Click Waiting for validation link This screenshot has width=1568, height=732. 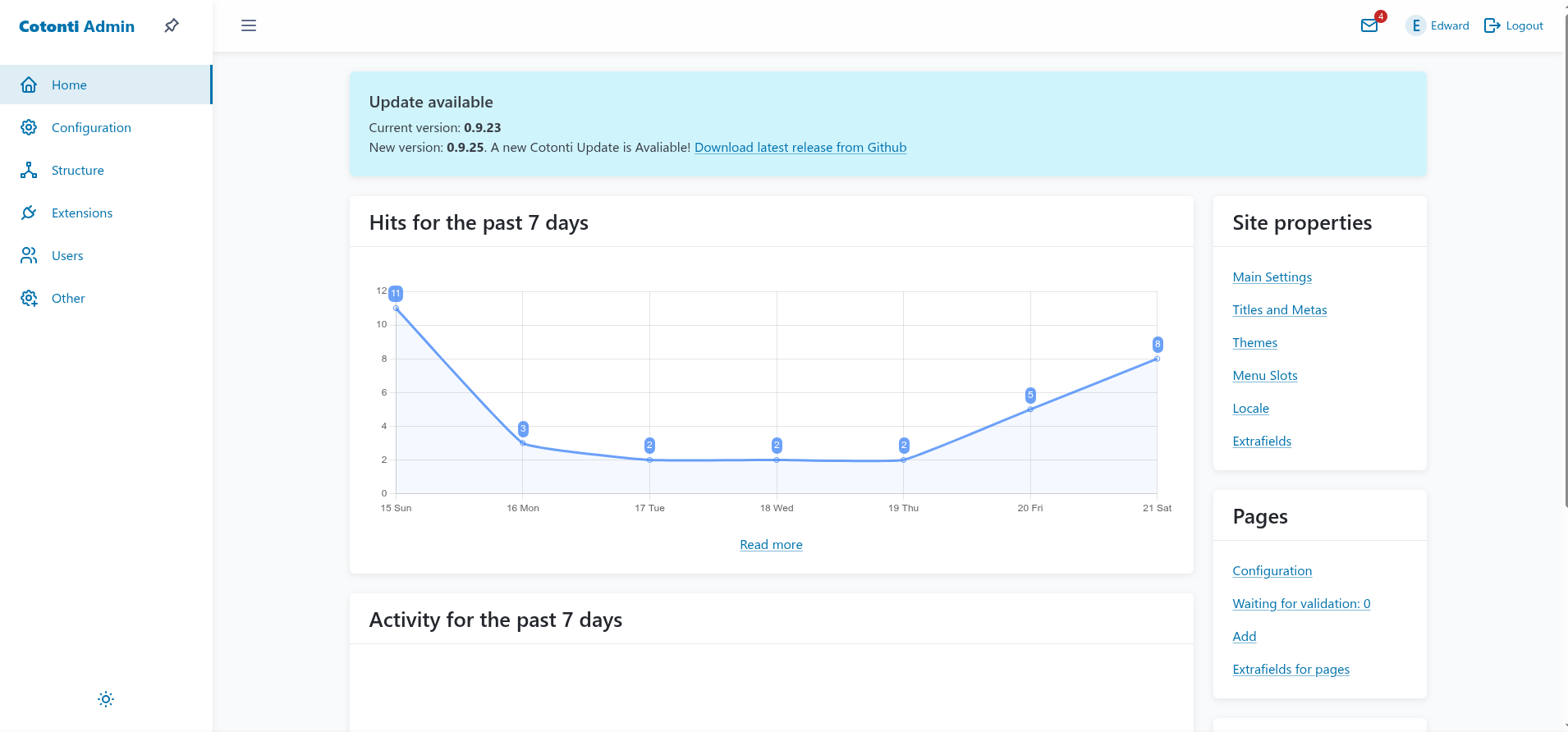(x=1301, y=604)
